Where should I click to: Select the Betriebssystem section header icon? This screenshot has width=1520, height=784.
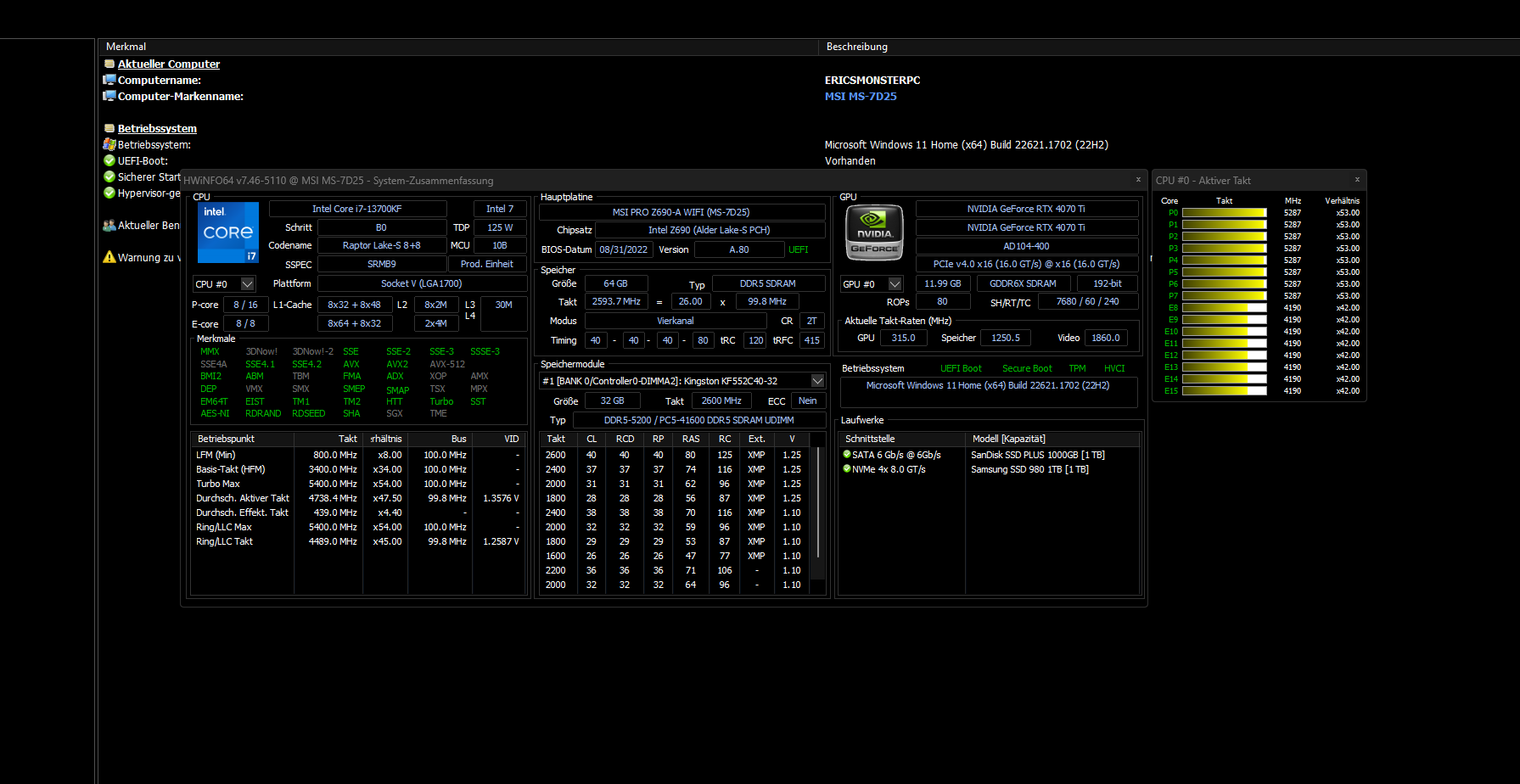click(x=109, y=128)
